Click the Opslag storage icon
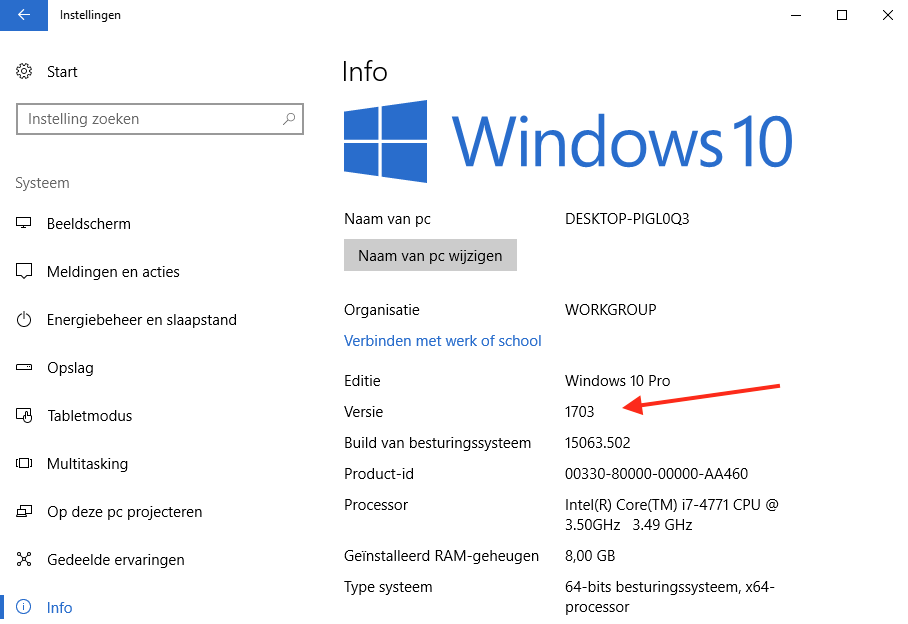The width and height of the screenshot is (908, 624). pos(25,368)
